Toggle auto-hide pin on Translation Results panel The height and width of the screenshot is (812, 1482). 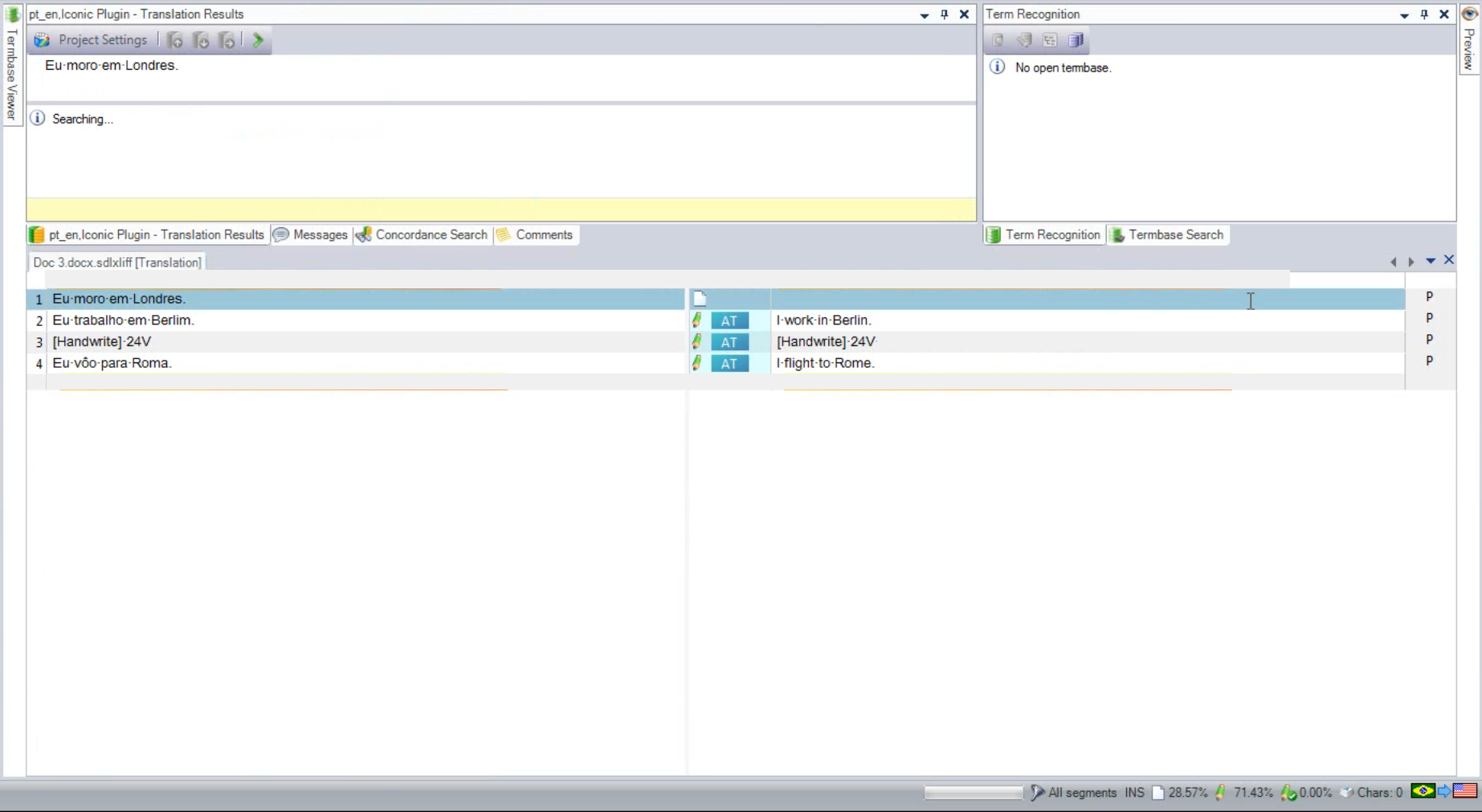[945, 14]
